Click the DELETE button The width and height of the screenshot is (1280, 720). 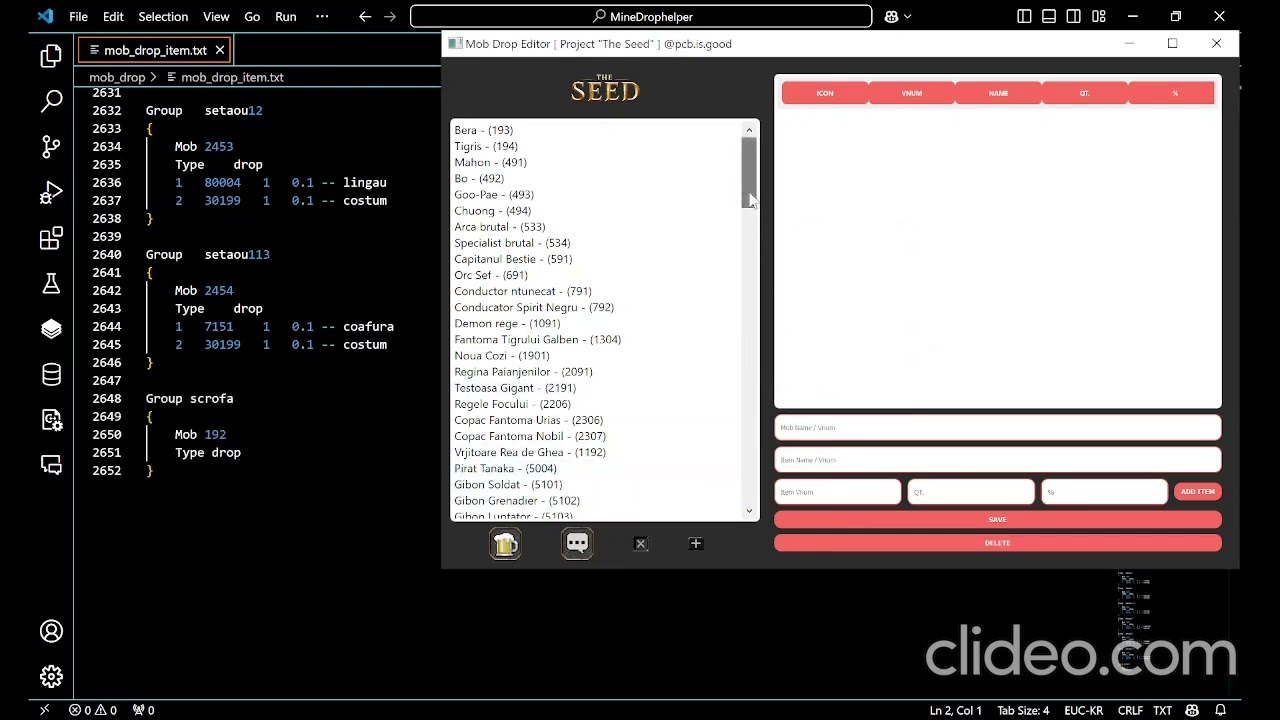[x=997, y=543]
